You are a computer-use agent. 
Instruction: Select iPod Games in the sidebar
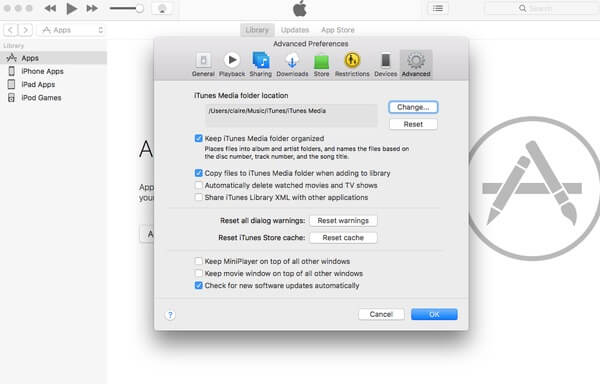click(x=54, y=98)
